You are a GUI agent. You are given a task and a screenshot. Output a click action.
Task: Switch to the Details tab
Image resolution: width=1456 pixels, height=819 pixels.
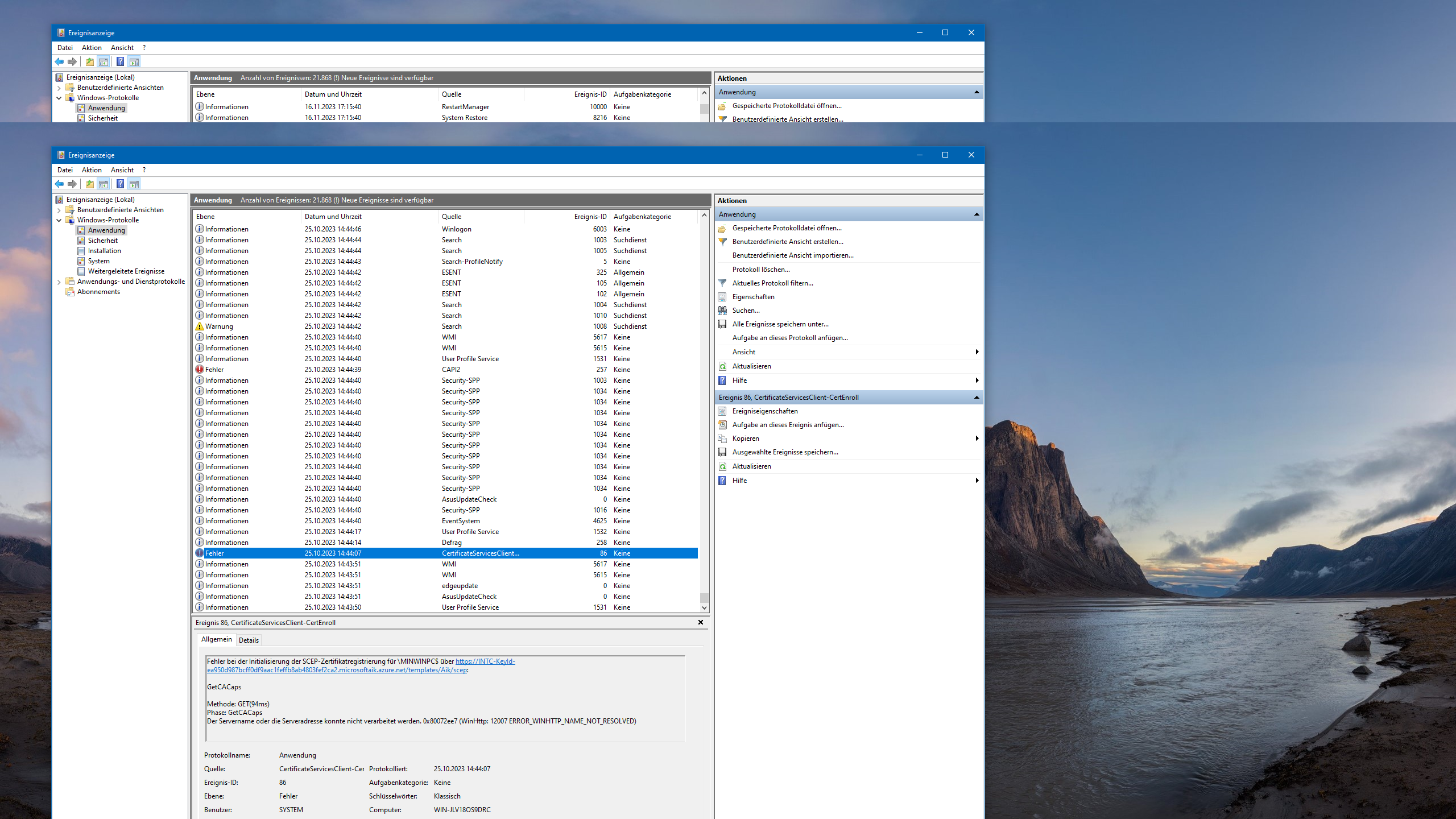[249, 640]
